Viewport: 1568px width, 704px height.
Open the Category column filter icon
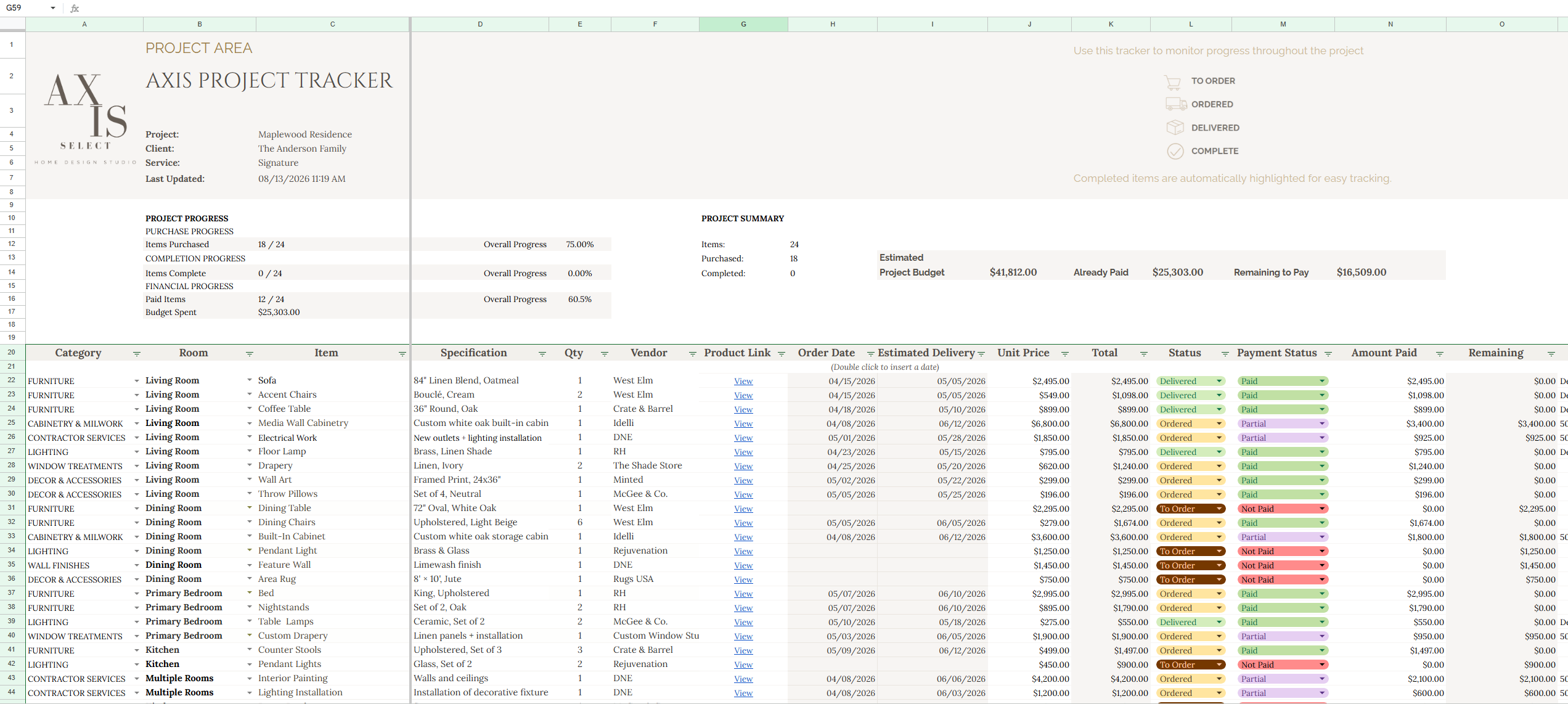click(x=137, y=354)
